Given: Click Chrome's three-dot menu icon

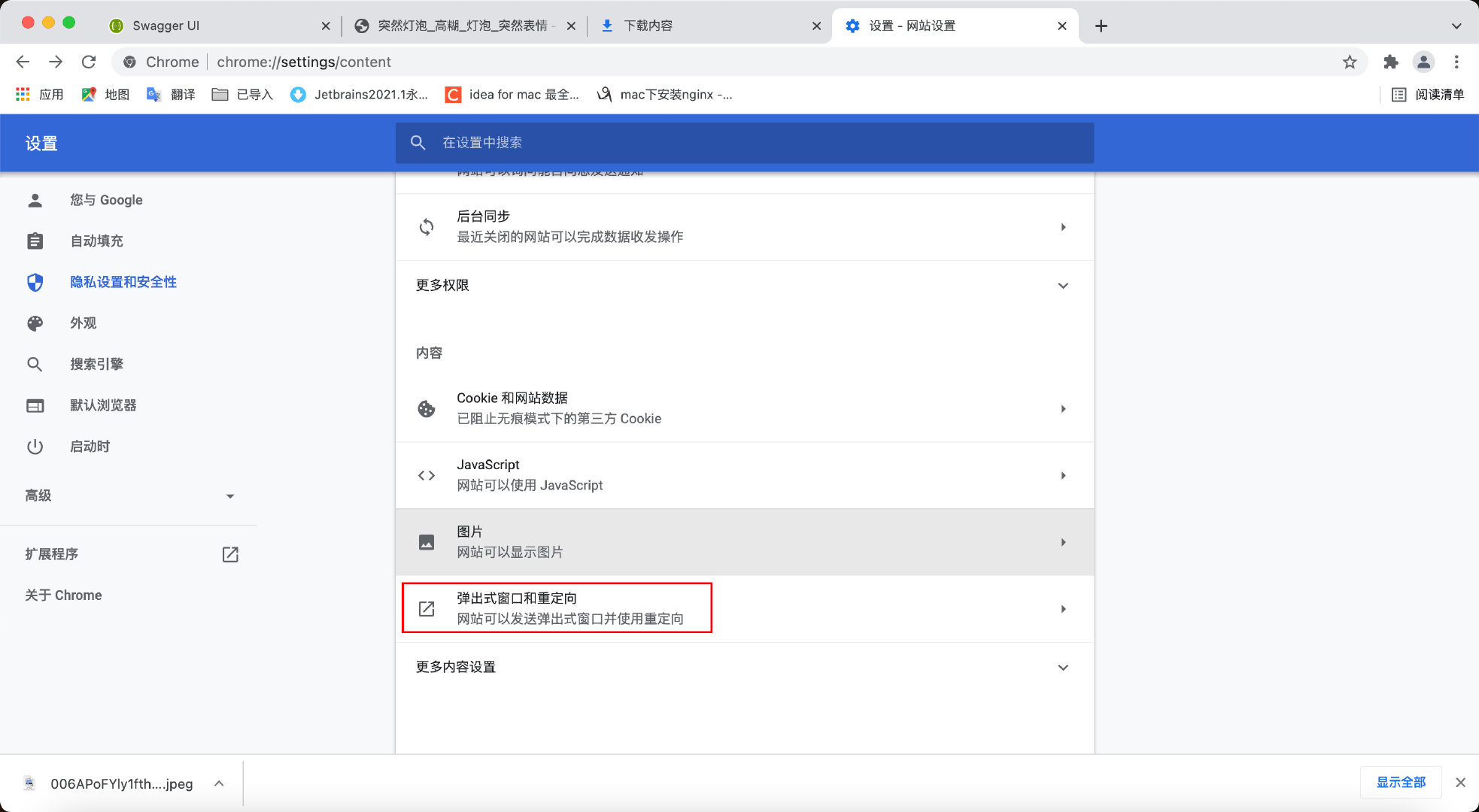Looking at the screenshot, I should tap(1456, 62).
